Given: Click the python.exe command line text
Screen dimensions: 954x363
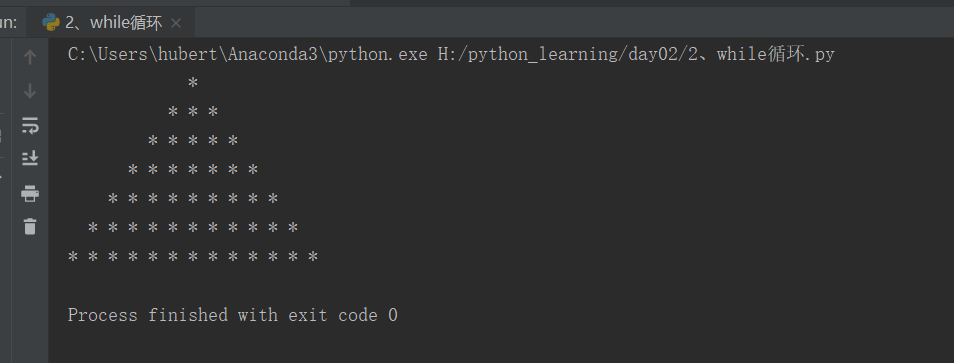Looking at the screenshot, I should [451, 54].
